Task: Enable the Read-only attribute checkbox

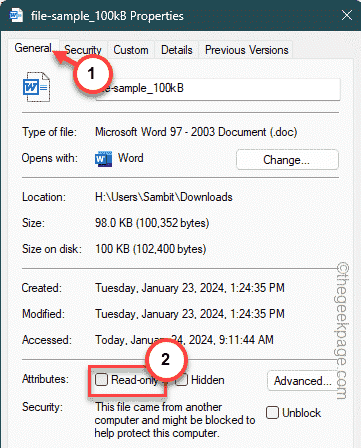Action: (x=101, y=380)
